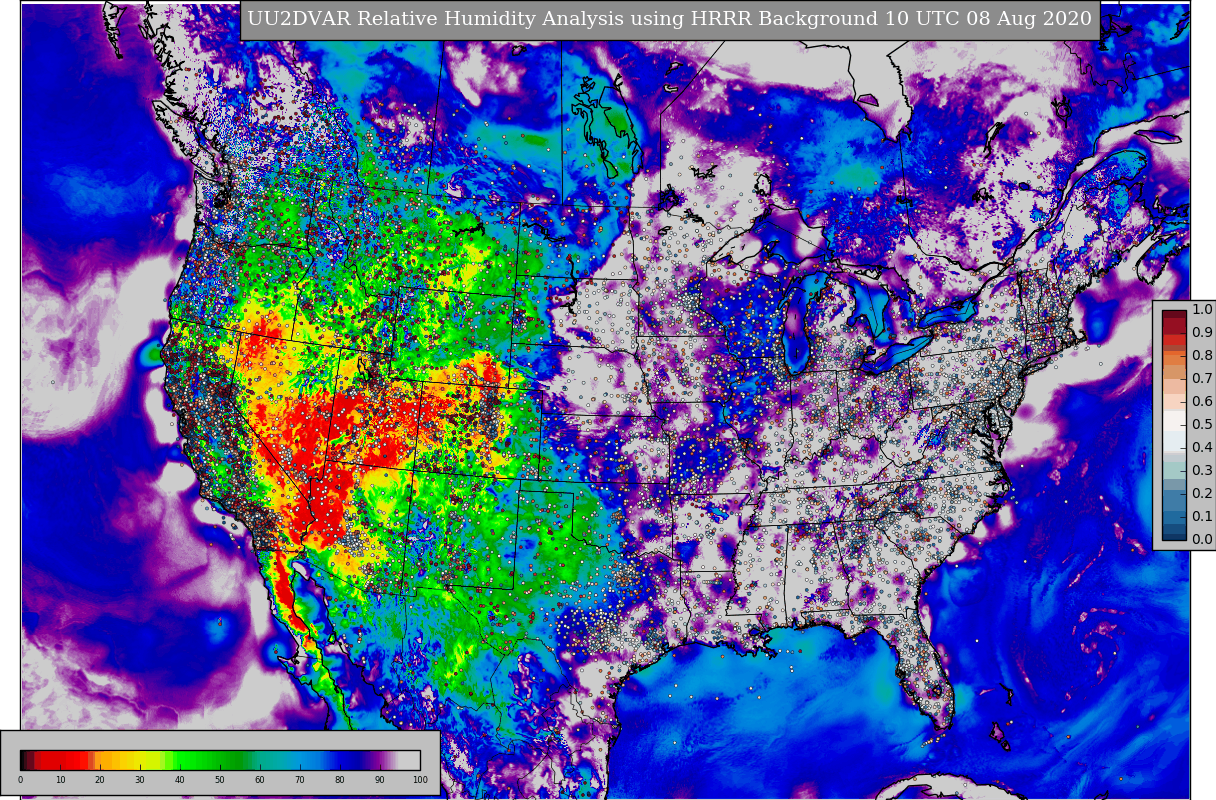Viewport: 1216px width, 800px height.
Task: Click the "0.5" label on right colorbar
Action: 1201,425
